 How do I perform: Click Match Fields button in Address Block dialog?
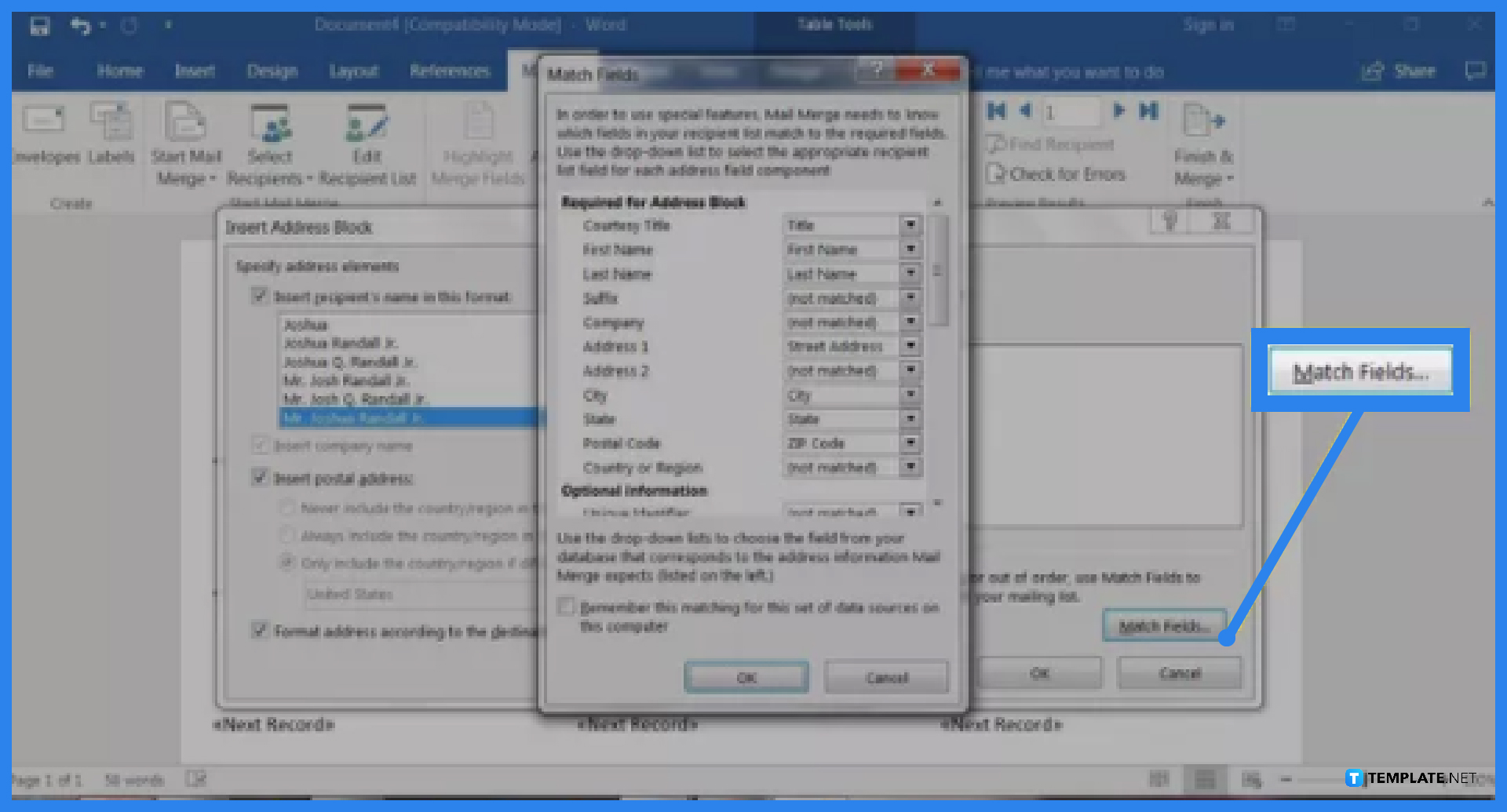coord(1164,626)
